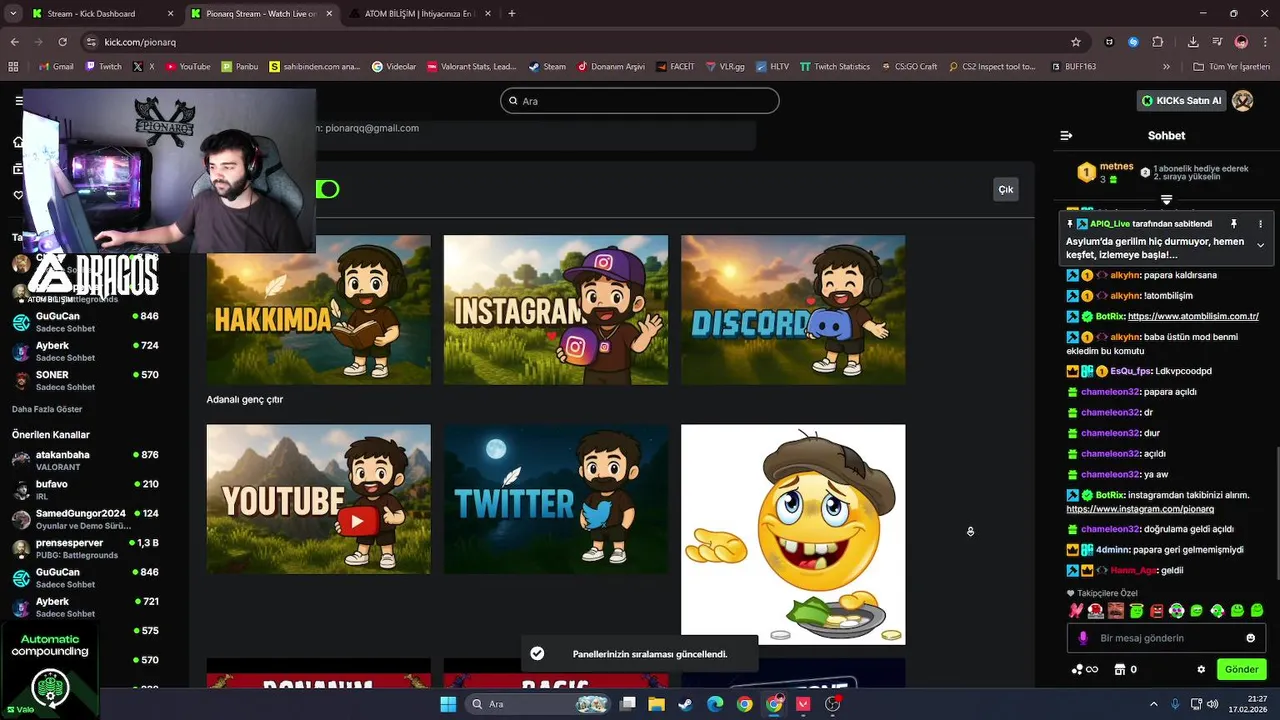Open Steam from the taskbar
The width and height of the screenshot is (1280, 720).
coord(685,704)
